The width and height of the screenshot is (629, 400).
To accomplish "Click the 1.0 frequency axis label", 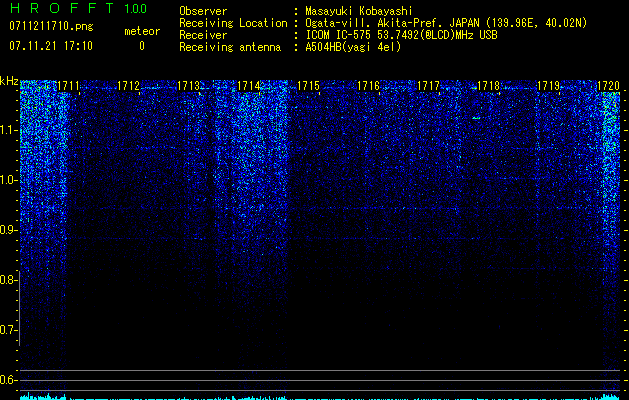I will (x=9, y=180).
